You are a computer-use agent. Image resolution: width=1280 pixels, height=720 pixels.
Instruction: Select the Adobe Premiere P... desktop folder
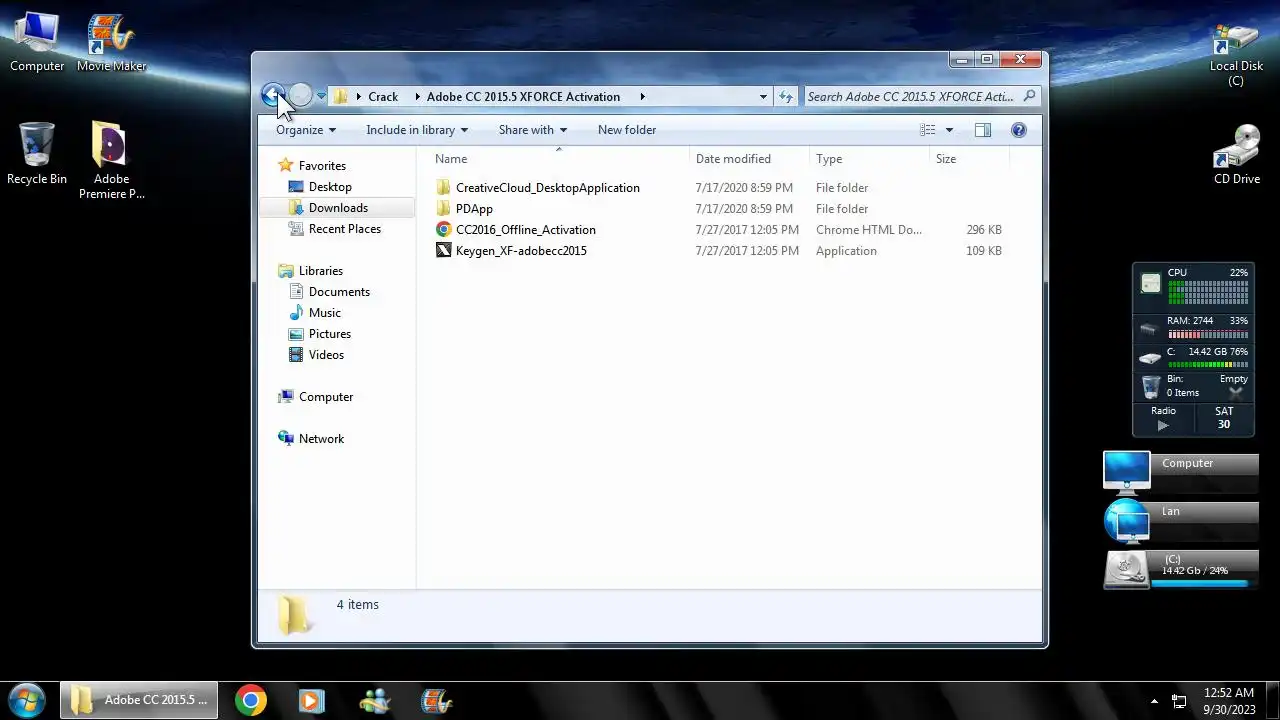pyautogui.click(x=111, y=161)
